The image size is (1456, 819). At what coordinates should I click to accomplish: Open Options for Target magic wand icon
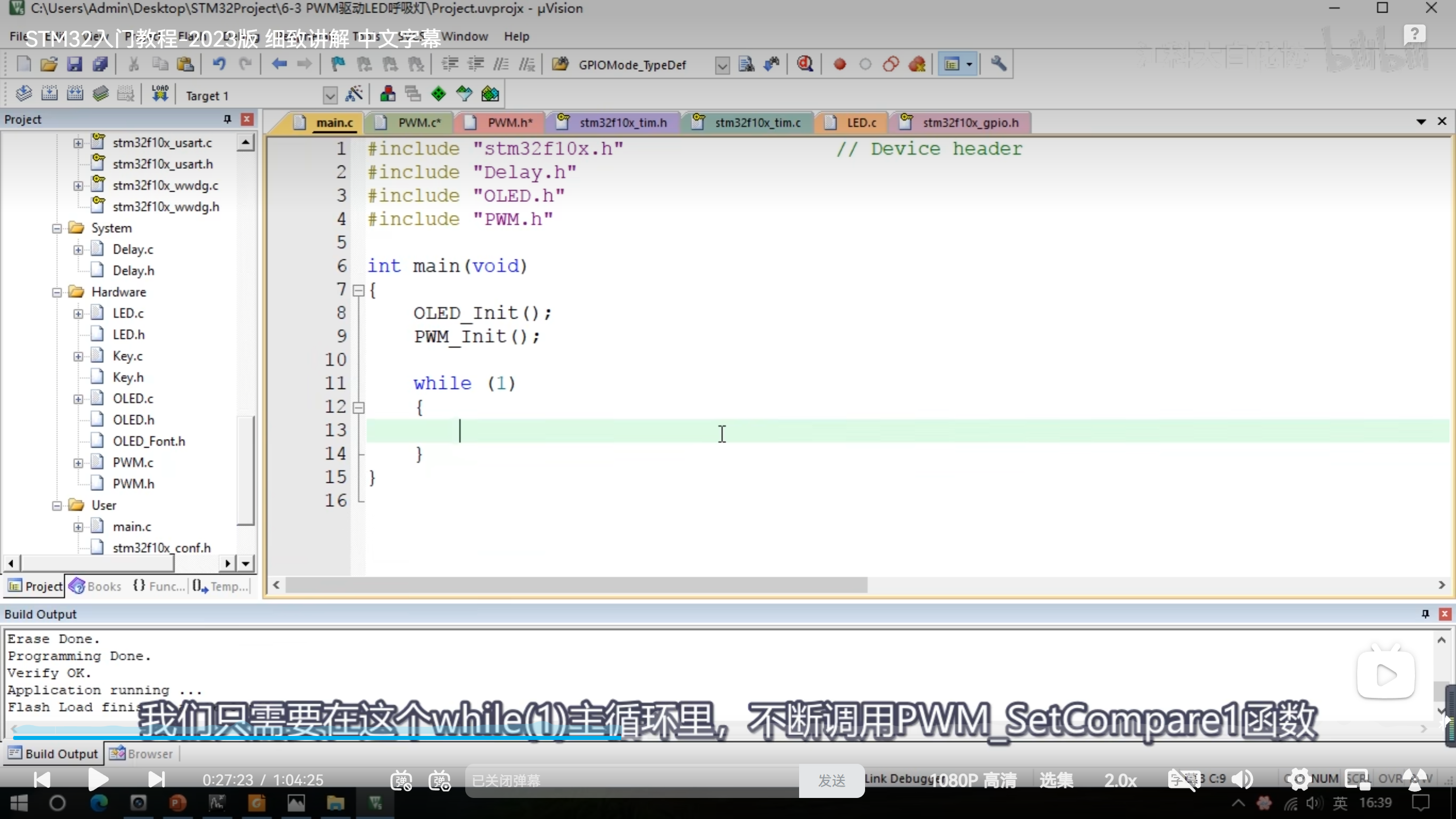tap(354, 94)
